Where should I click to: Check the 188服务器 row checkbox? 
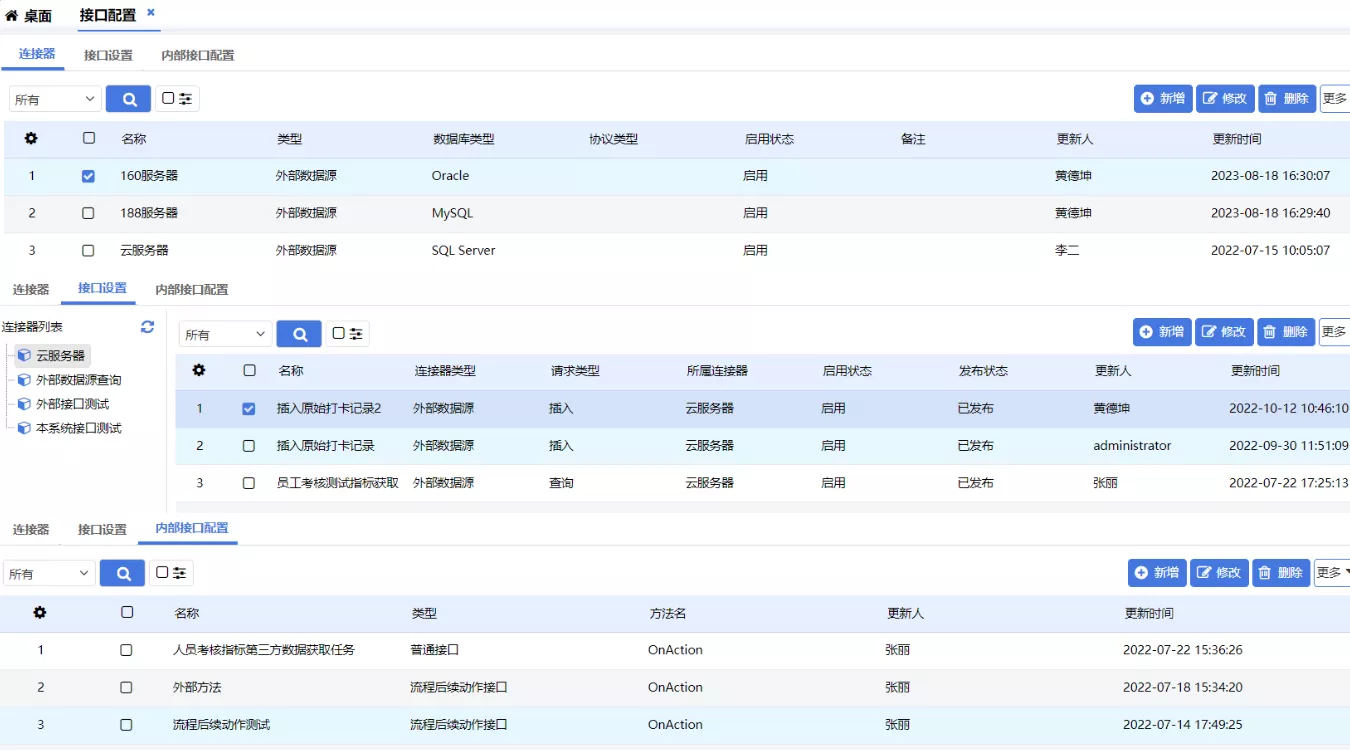tap(88, 213)
